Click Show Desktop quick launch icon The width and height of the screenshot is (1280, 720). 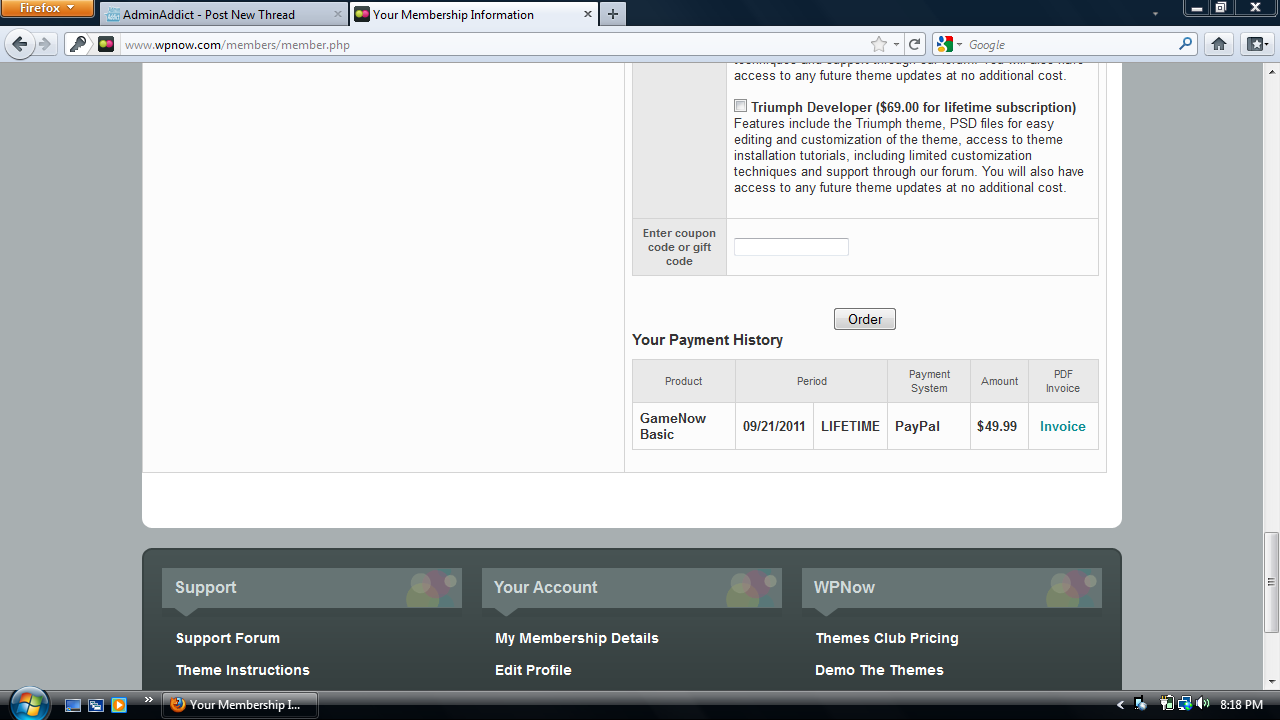click(72, 705)
